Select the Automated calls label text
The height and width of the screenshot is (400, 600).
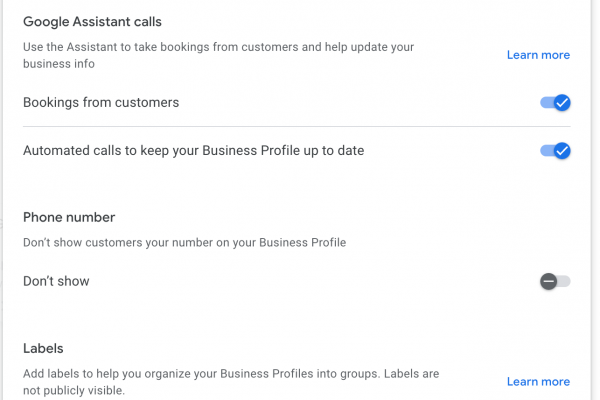point(193,151)
